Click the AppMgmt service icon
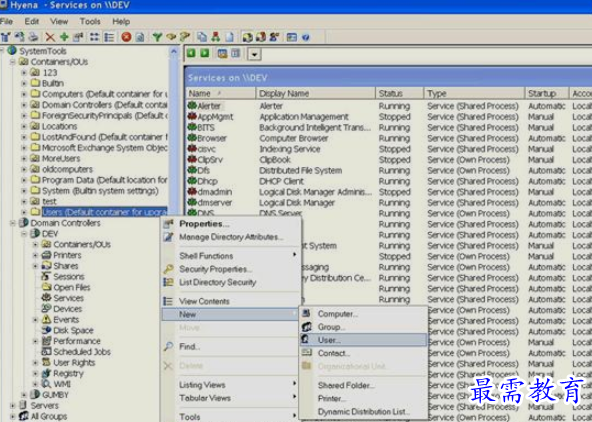 (192, 117)
